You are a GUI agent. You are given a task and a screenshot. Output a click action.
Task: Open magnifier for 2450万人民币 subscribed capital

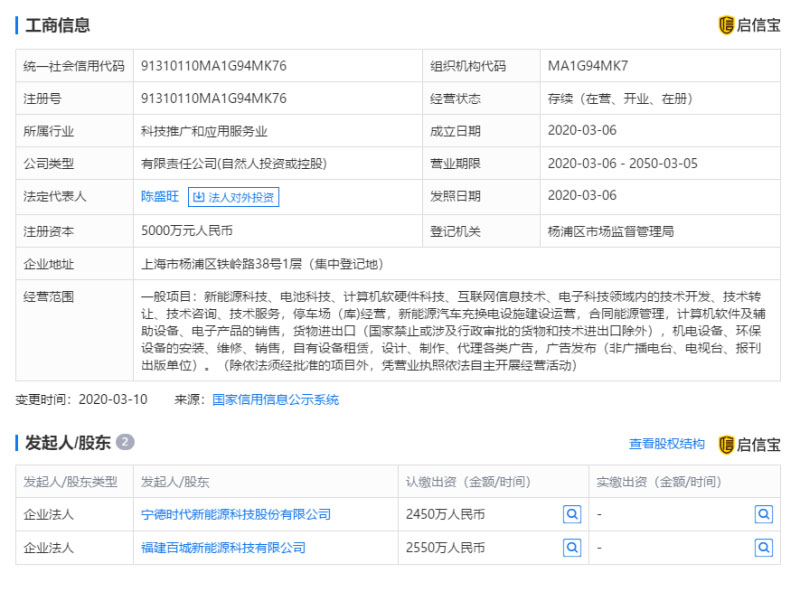point(571,514)
